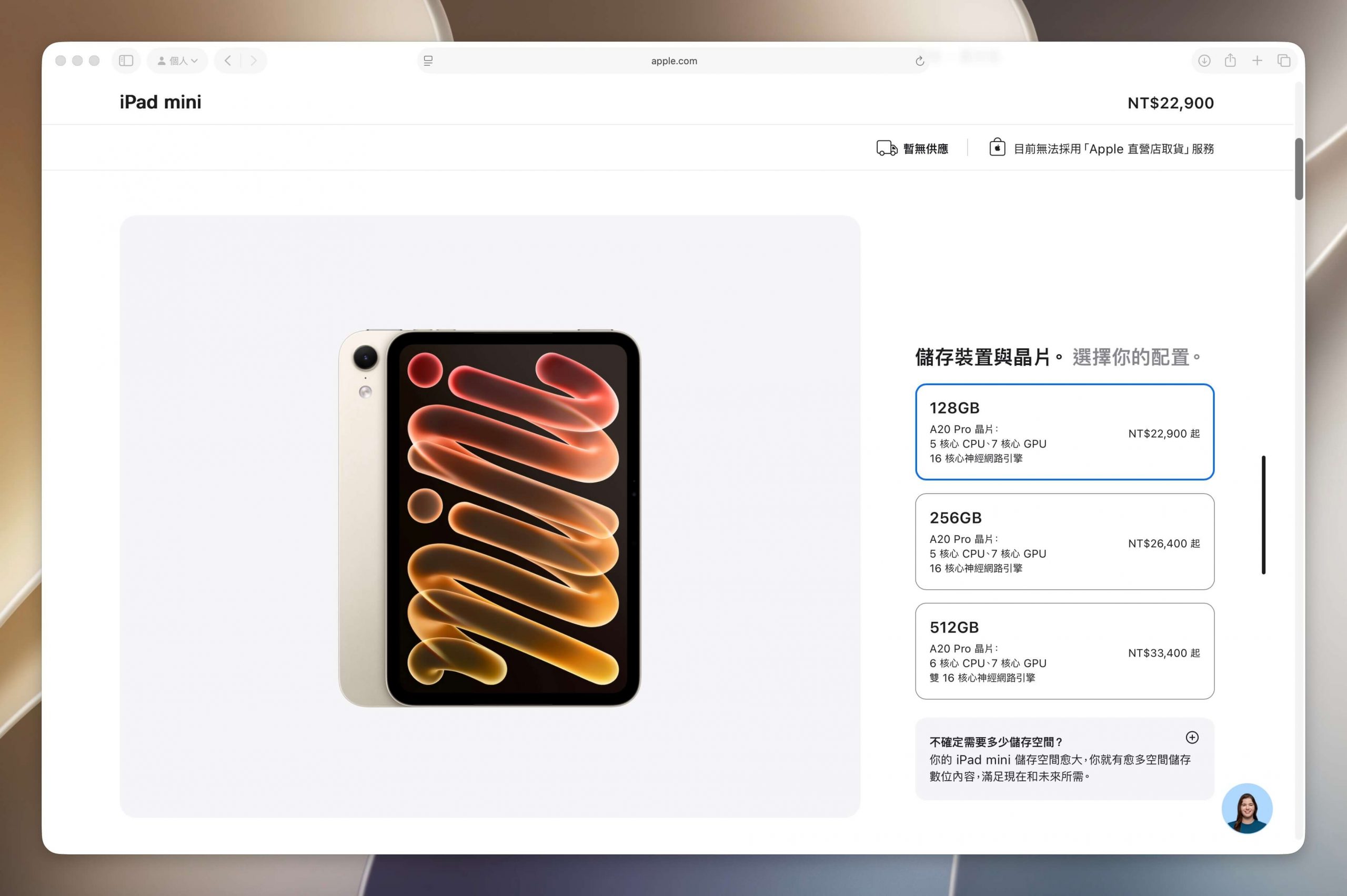Viewport: 1347px width, 896px height.
Task: Open the chat specialist avatar button
Action: pyautogui.click(x=1247, y=808)
